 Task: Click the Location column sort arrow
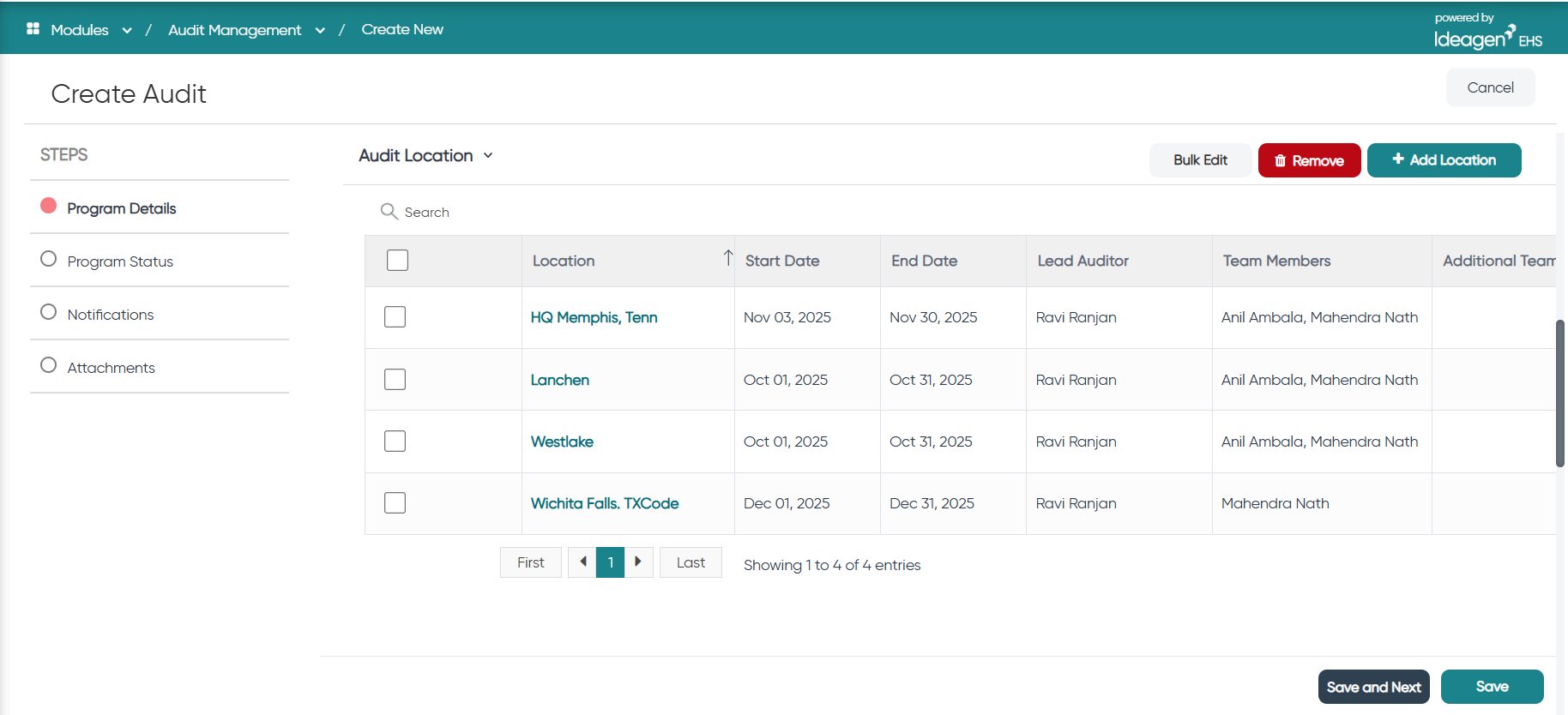click(727, 258)
